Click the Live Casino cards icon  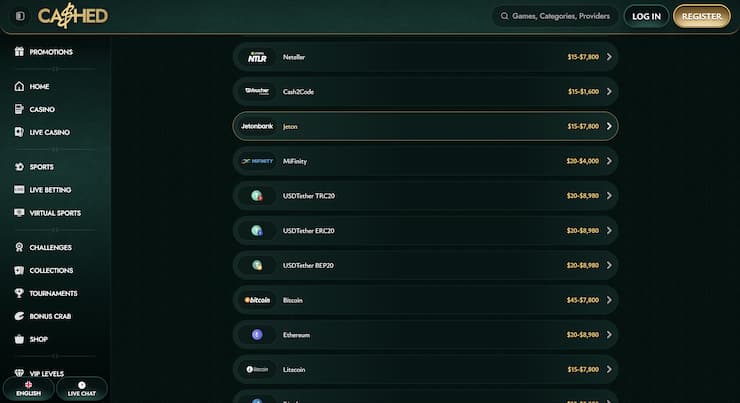19,132
